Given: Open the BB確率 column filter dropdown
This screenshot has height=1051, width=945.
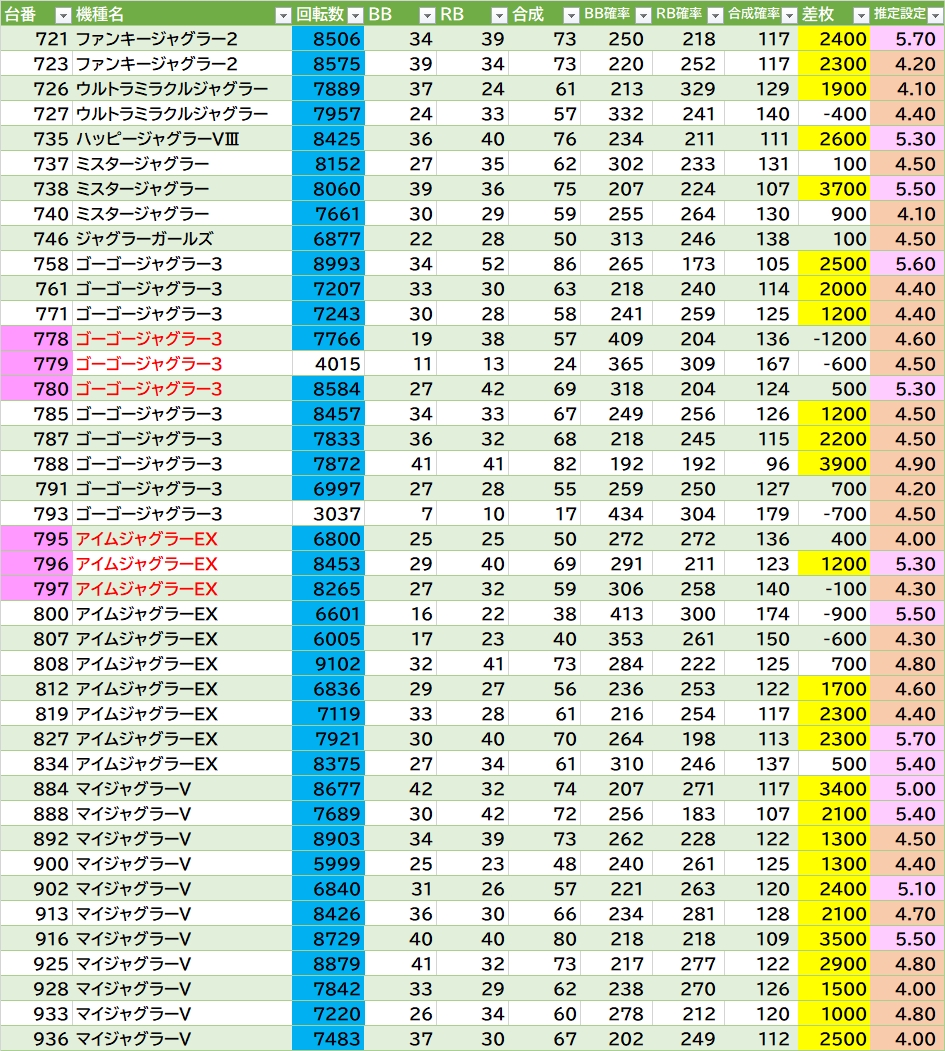Looking at the screenshot, I should click(x=643, y=15).
